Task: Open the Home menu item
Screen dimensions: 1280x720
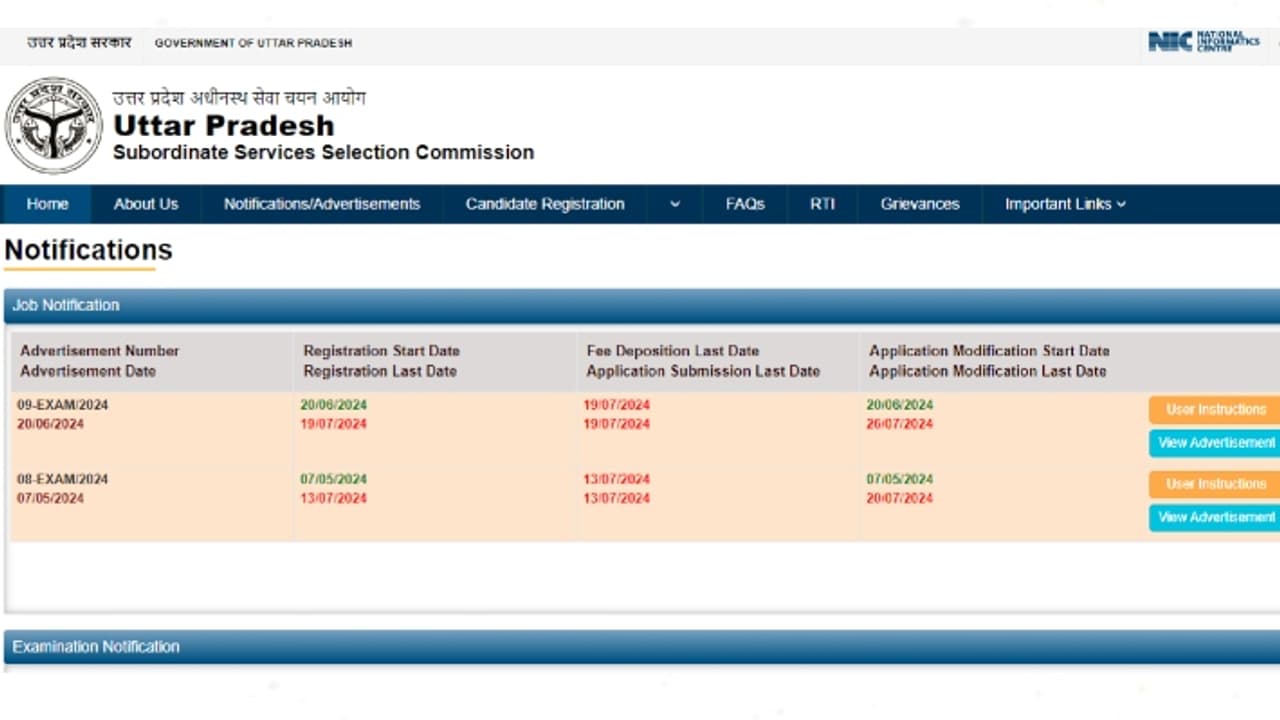Action: pyautogui.click(x=47, y=204)
